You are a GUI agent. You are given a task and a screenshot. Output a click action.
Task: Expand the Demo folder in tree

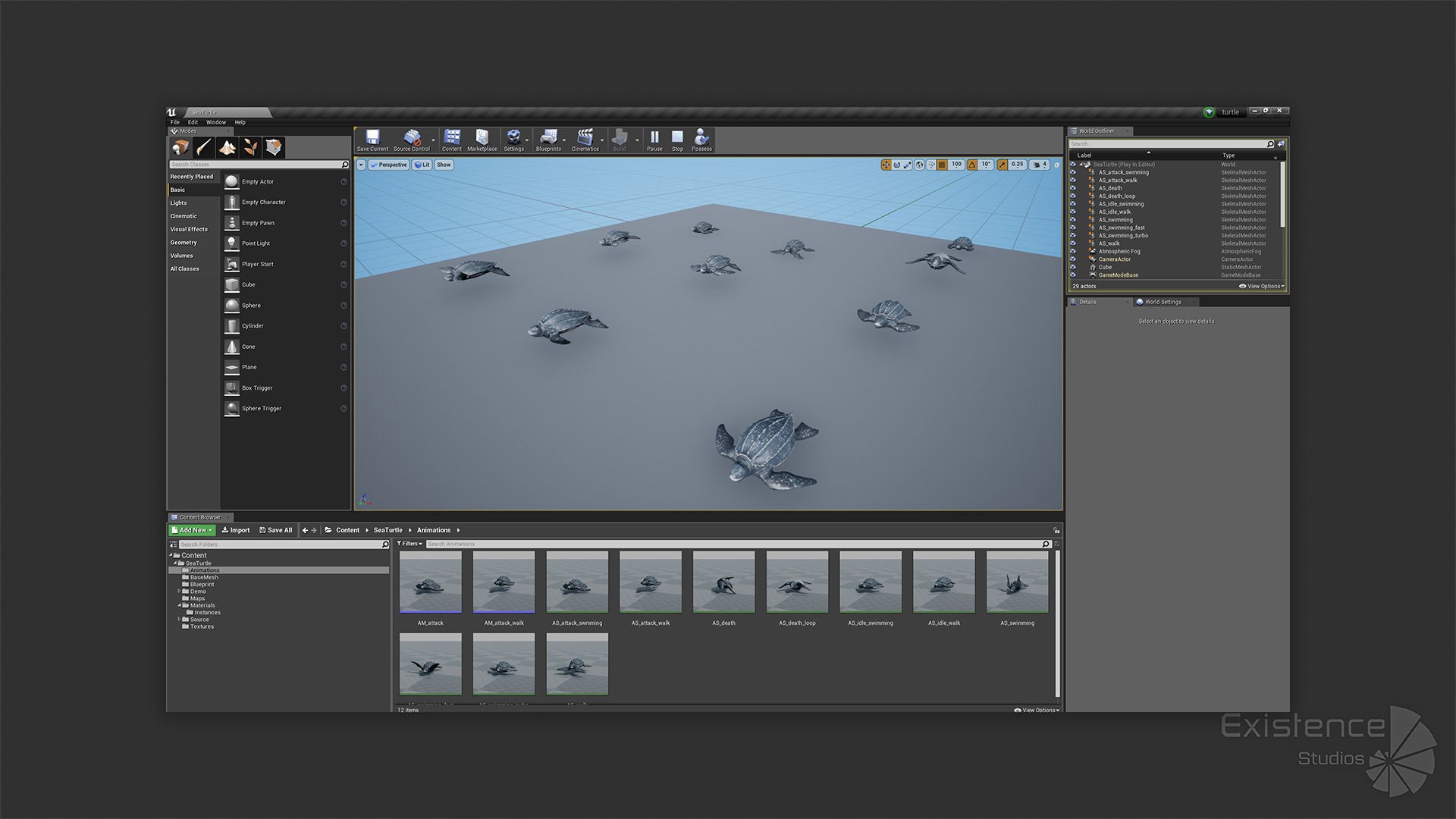click(180, 591)
